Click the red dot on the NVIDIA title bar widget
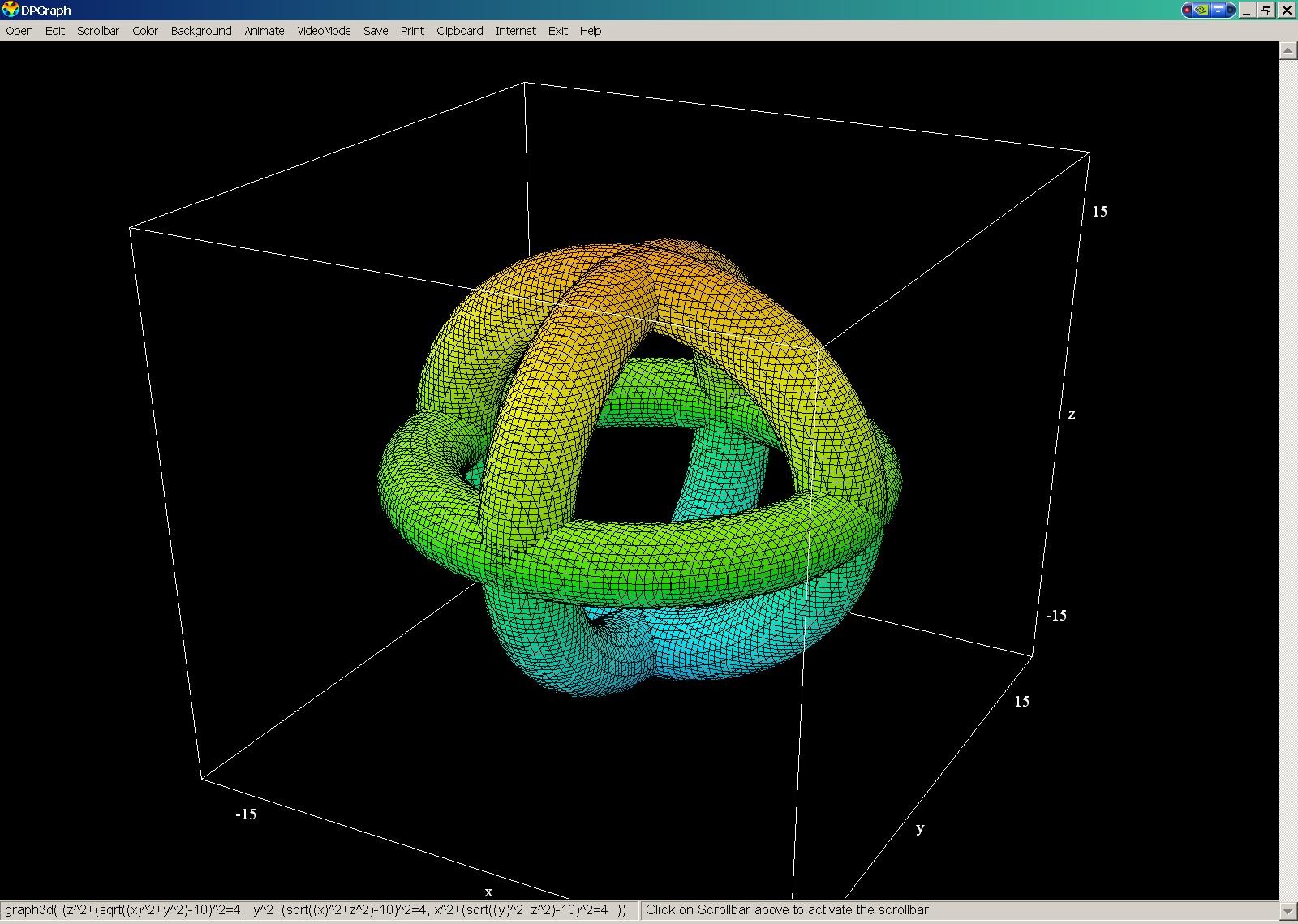This screenshot has width=1298, height=924. pyautogui.click(x=1188, y=11)
